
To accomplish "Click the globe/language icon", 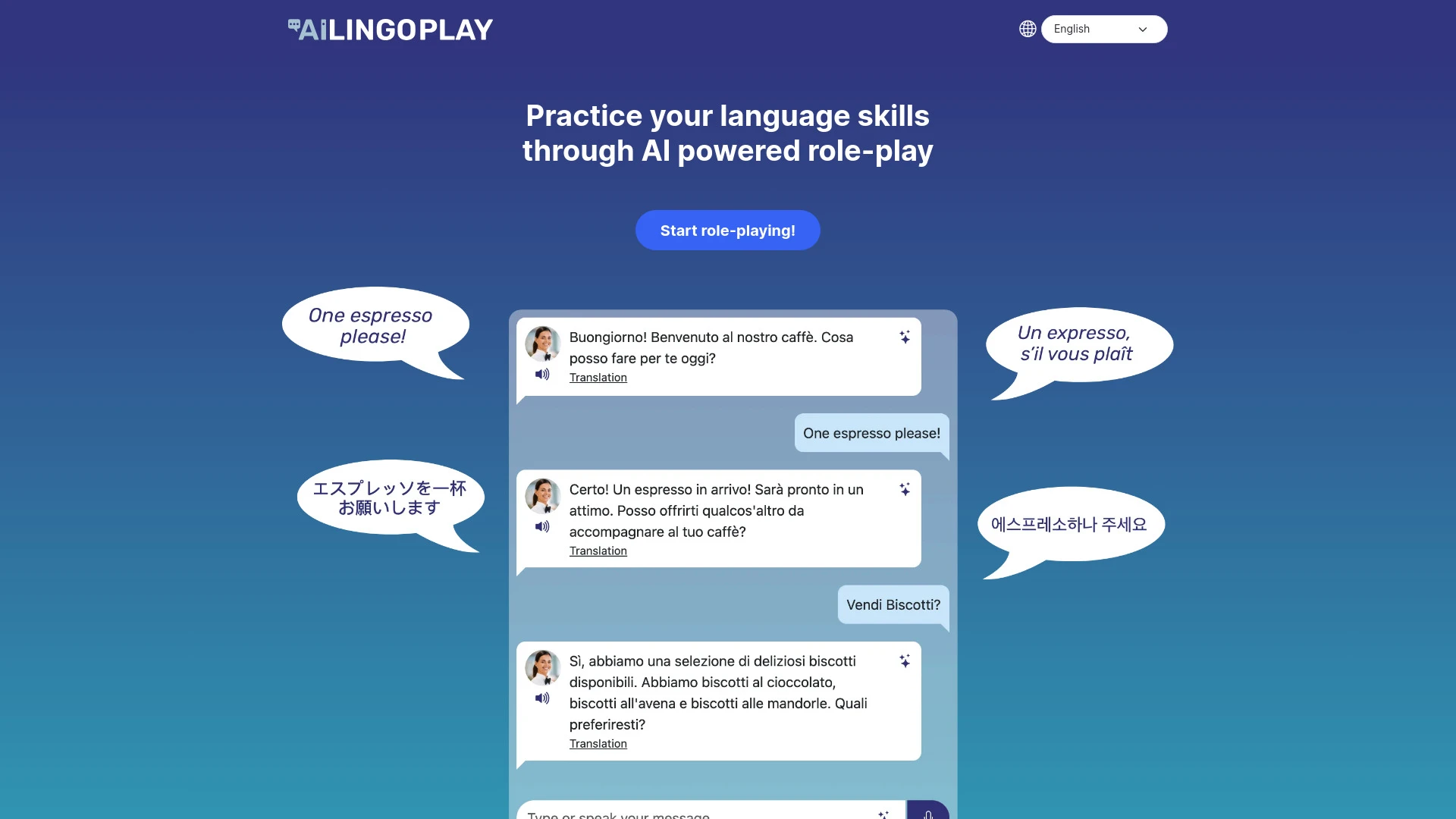I will (x=1028, y=28).
